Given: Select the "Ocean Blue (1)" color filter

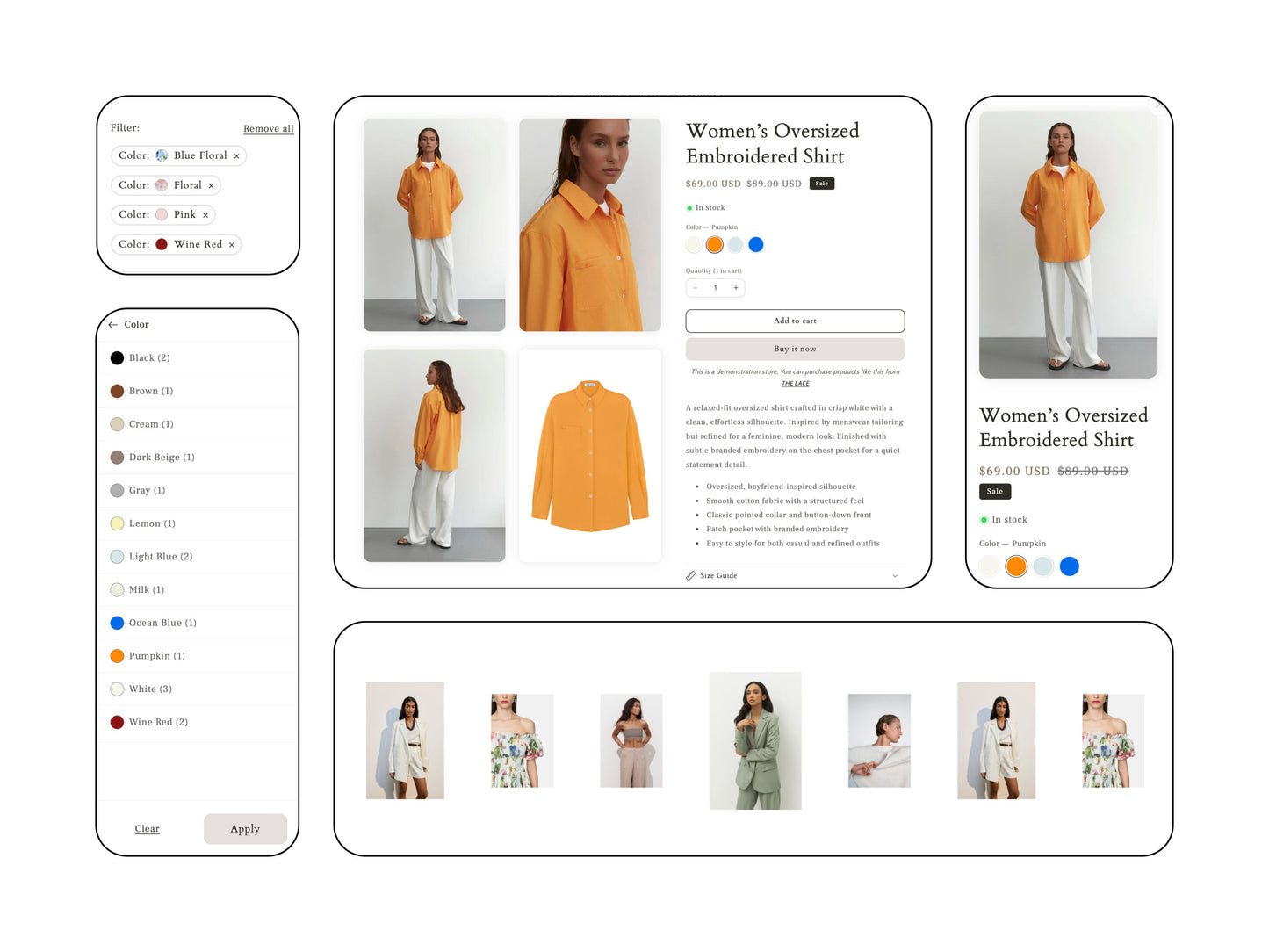Looking at the screenshot, I should pyautogui.click(x=162, y=623).
